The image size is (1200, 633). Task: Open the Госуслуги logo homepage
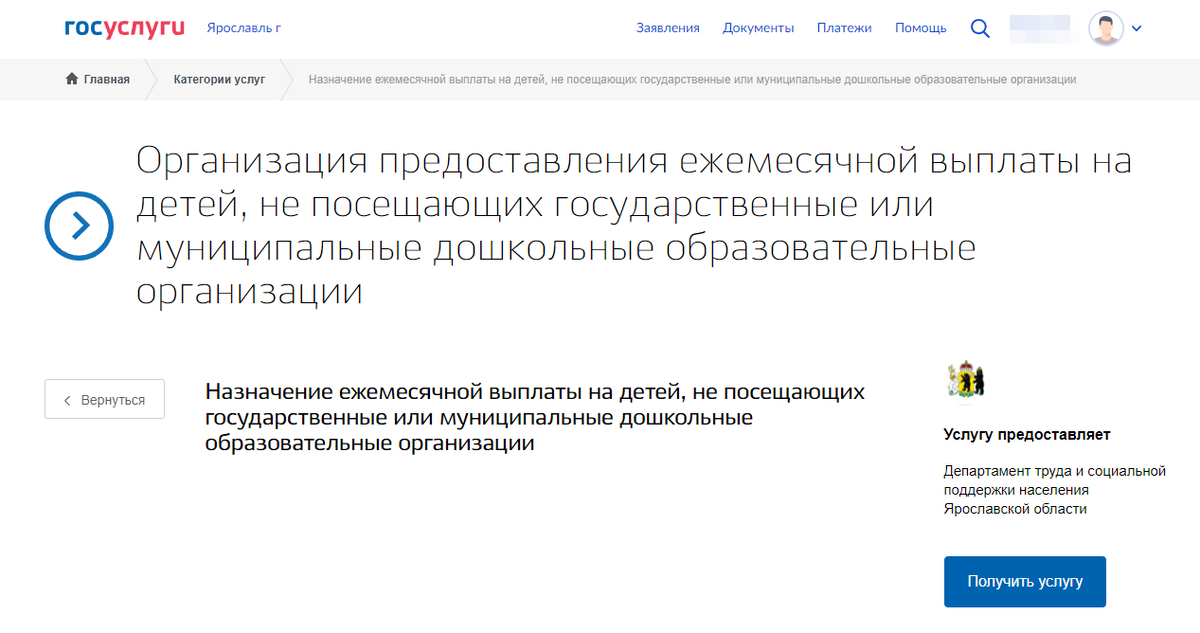click(x=125, y=28)
